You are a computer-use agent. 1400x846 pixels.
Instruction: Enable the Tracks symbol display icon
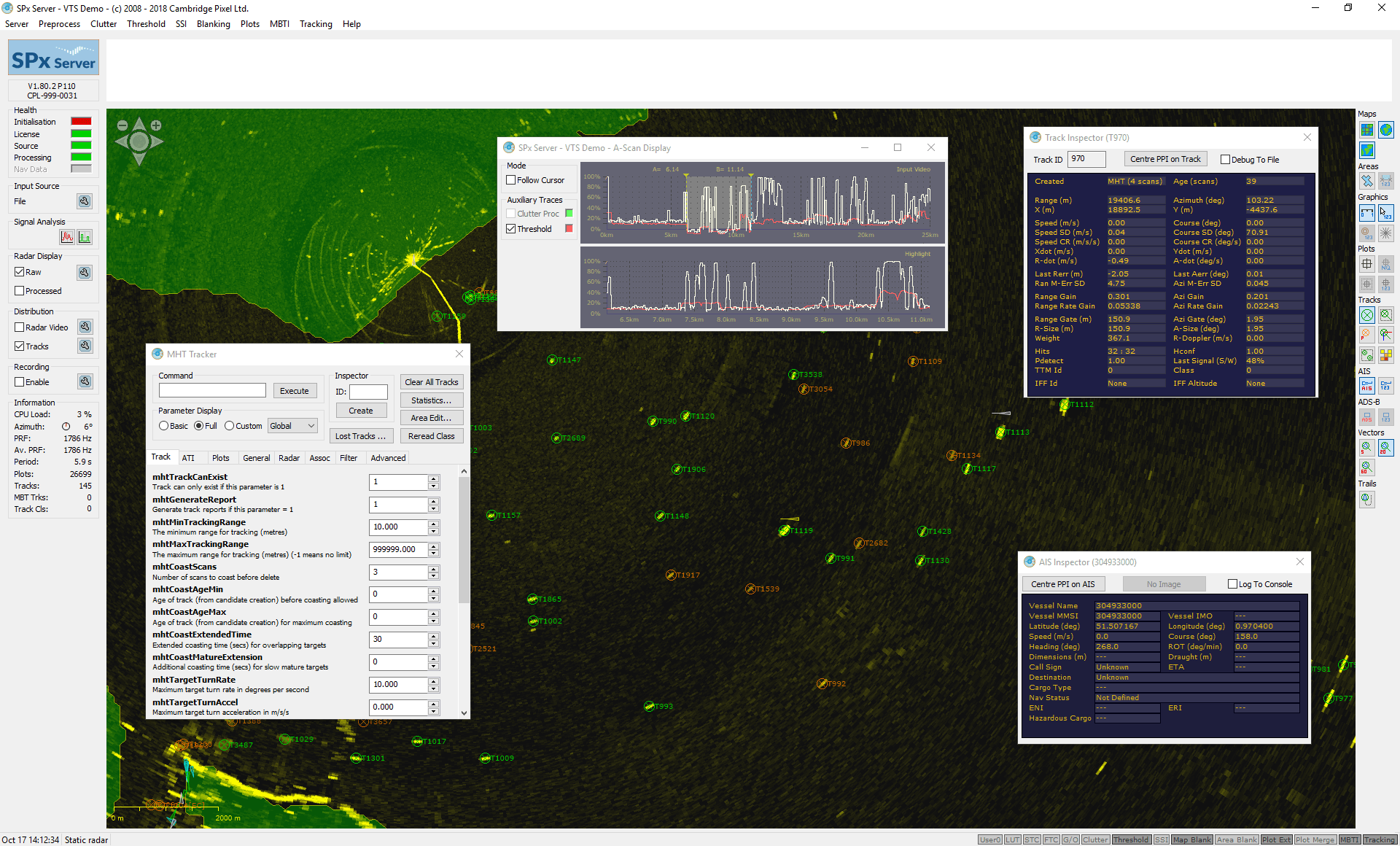(1368, 315)
